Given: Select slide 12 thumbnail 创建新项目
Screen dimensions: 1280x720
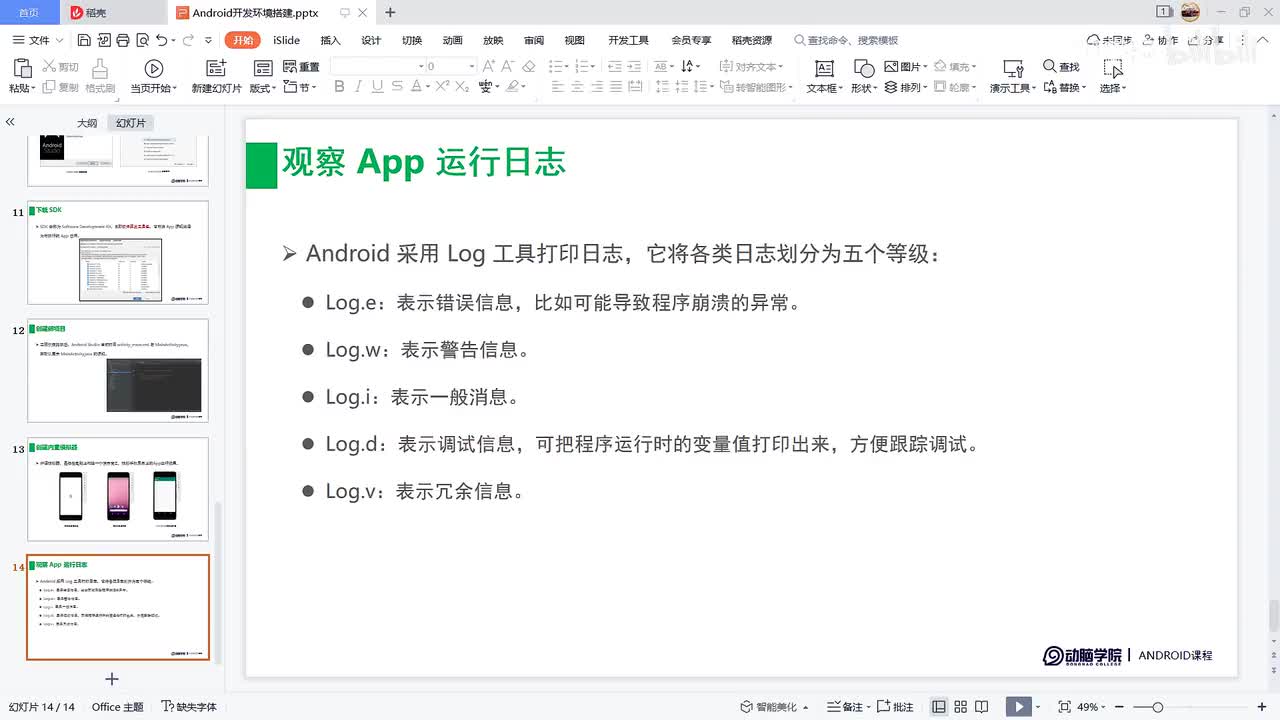Looking at the screenshot, I should point(118,371).
